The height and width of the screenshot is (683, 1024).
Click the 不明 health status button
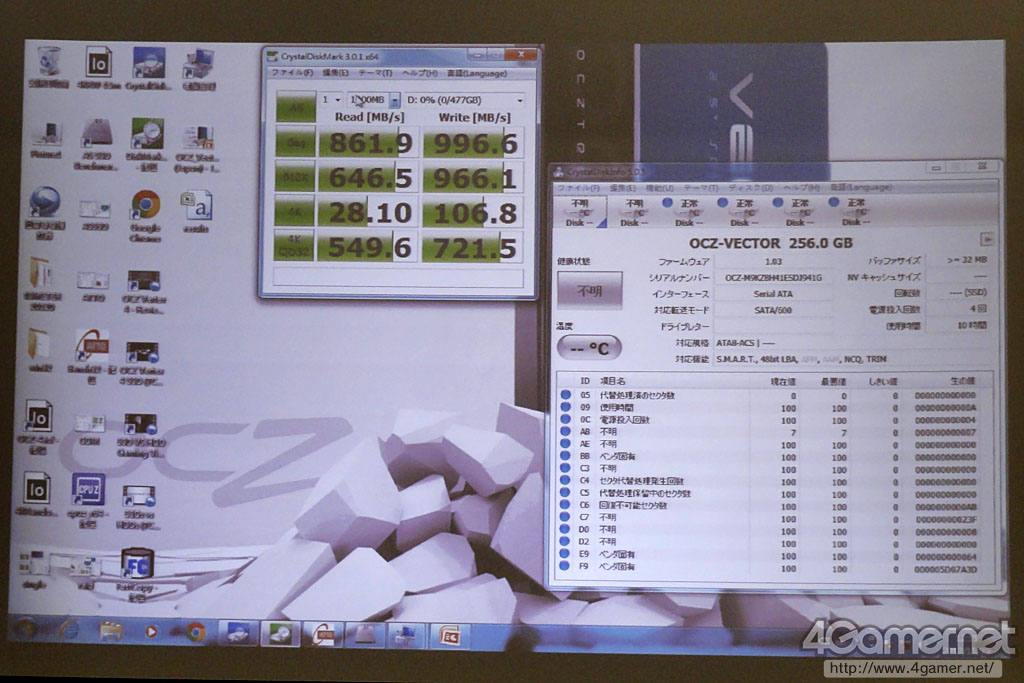click(x=590, y=290)
